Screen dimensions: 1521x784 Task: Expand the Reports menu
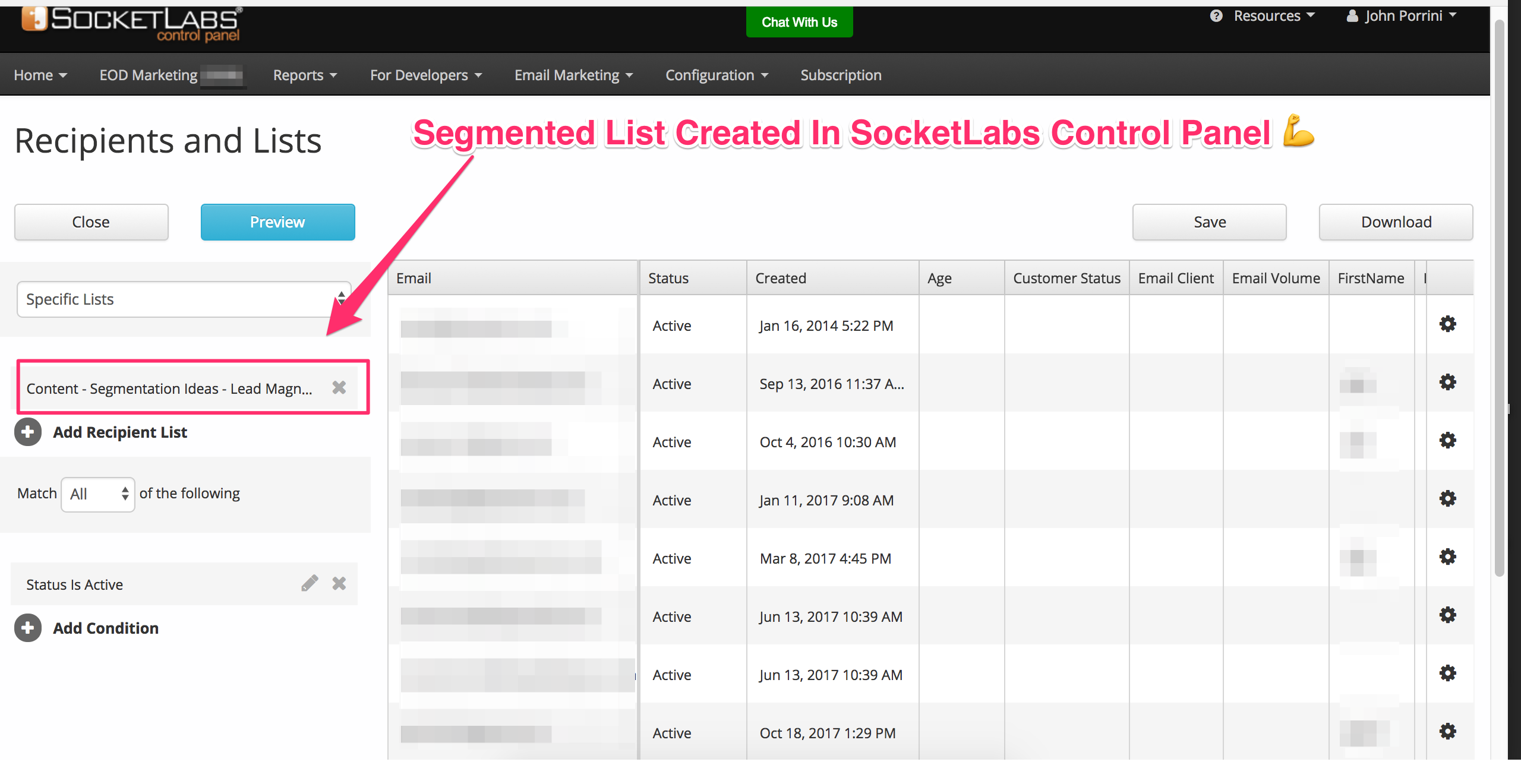[x=305, y=75]
